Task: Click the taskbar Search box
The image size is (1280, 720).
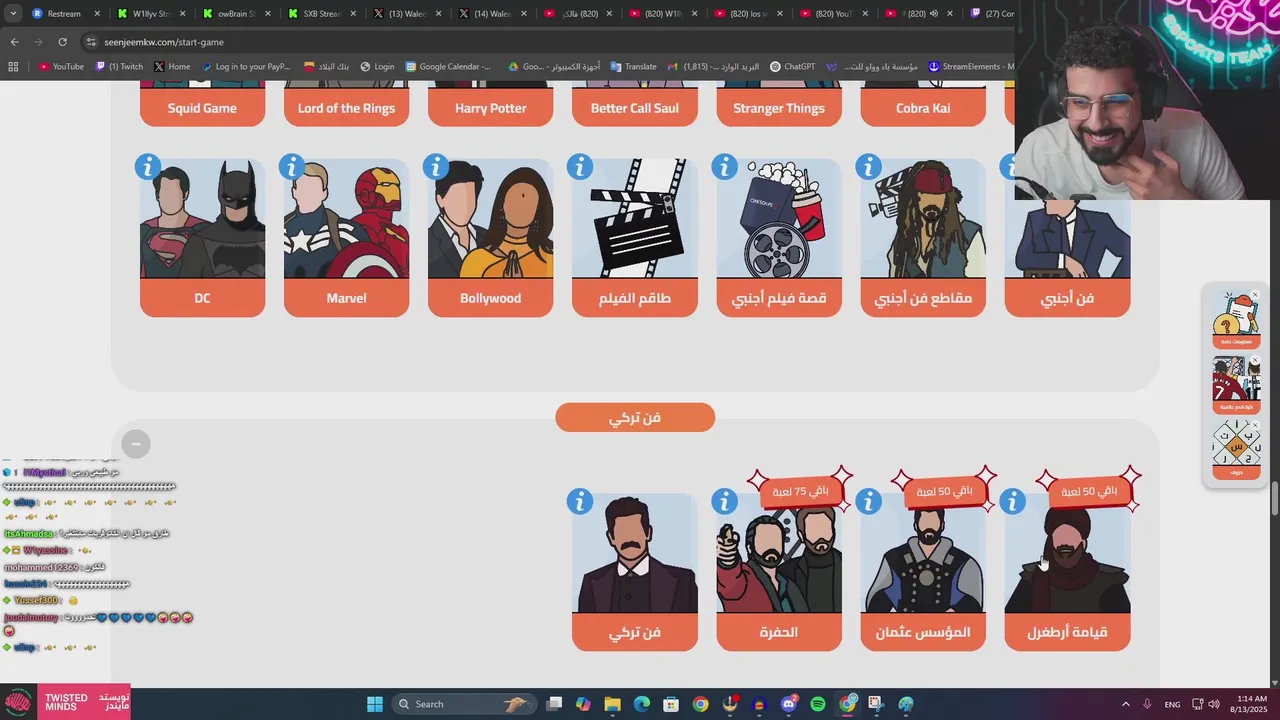Action: (x=463, y=704)
